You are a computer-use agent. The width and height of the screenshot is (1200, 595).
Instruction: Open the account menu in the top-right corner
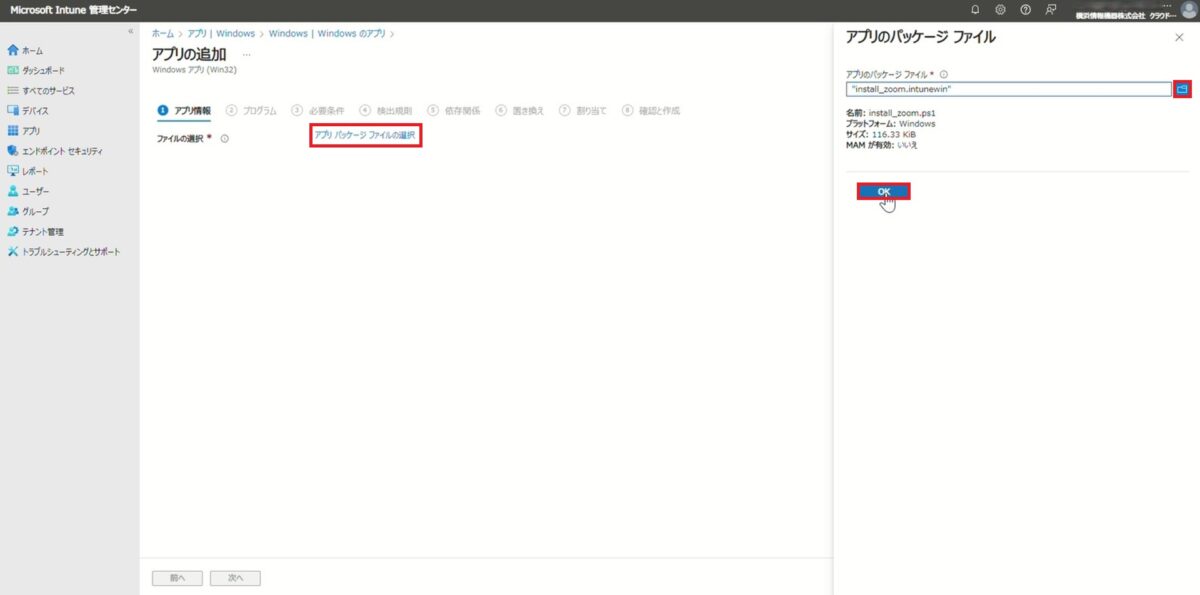pos(1186,9)
